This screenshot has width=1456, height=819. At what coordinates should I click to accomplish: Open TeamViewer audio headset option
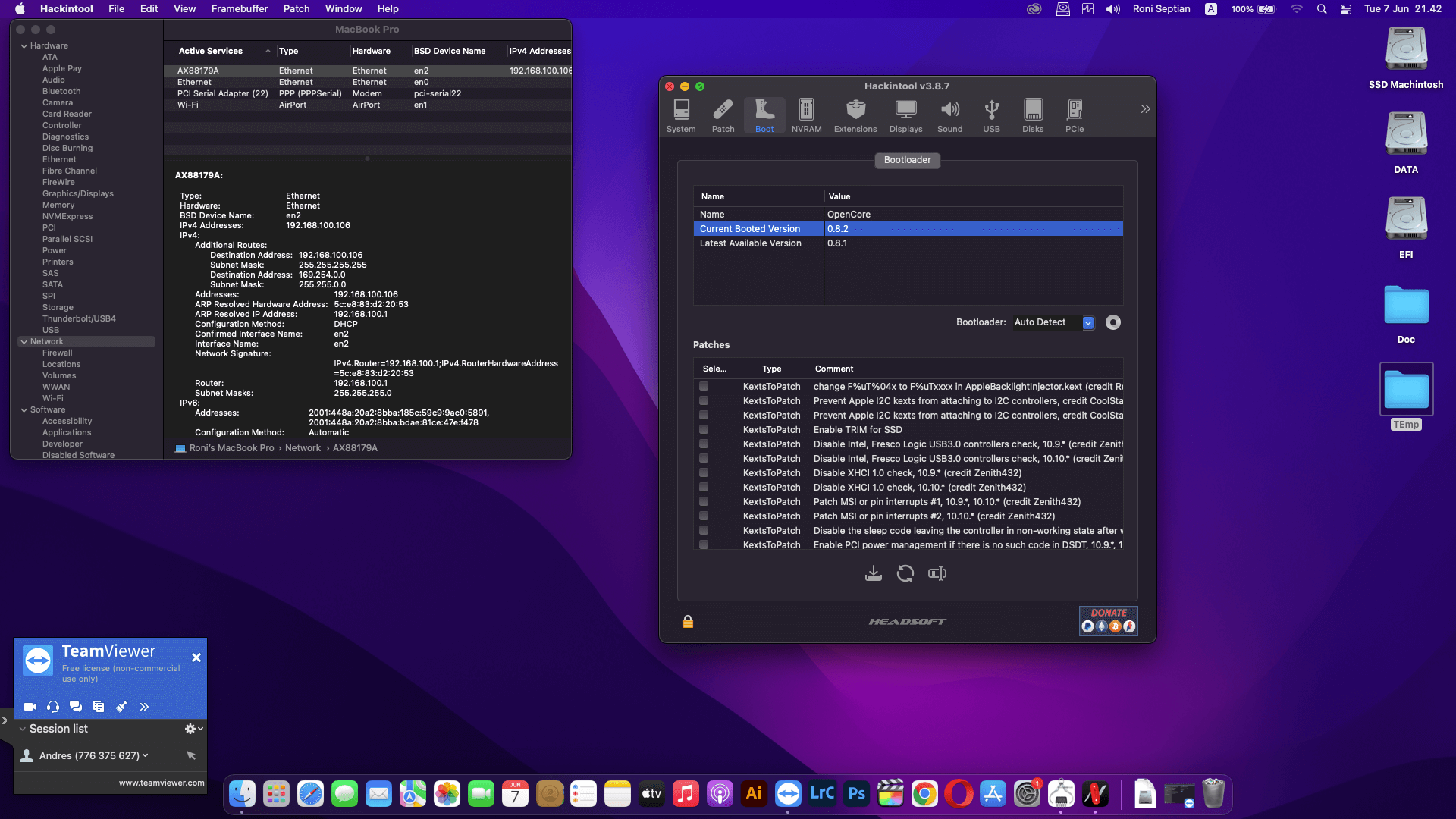click(53, 707)
